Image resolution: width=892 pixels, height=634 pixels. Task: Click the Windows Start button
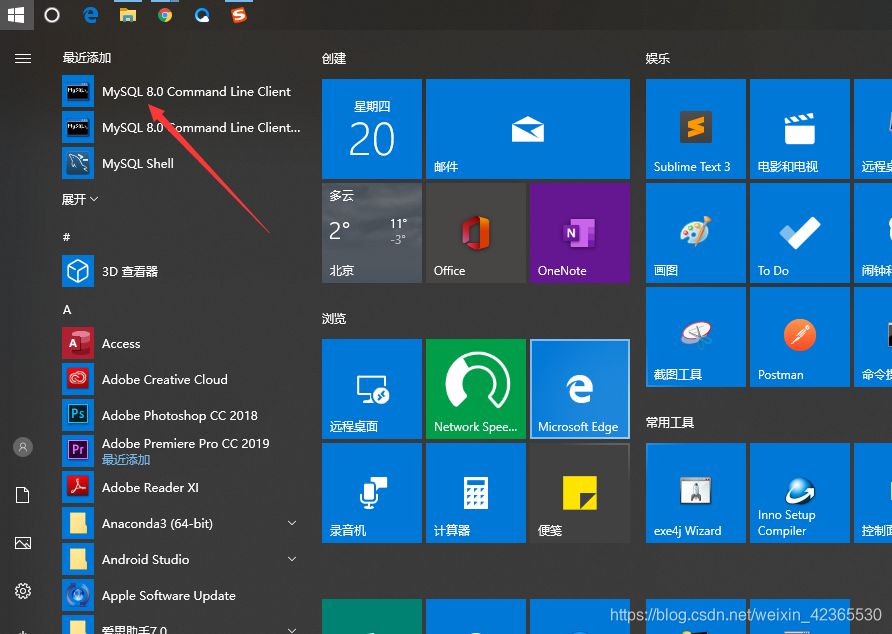[16, 15]
